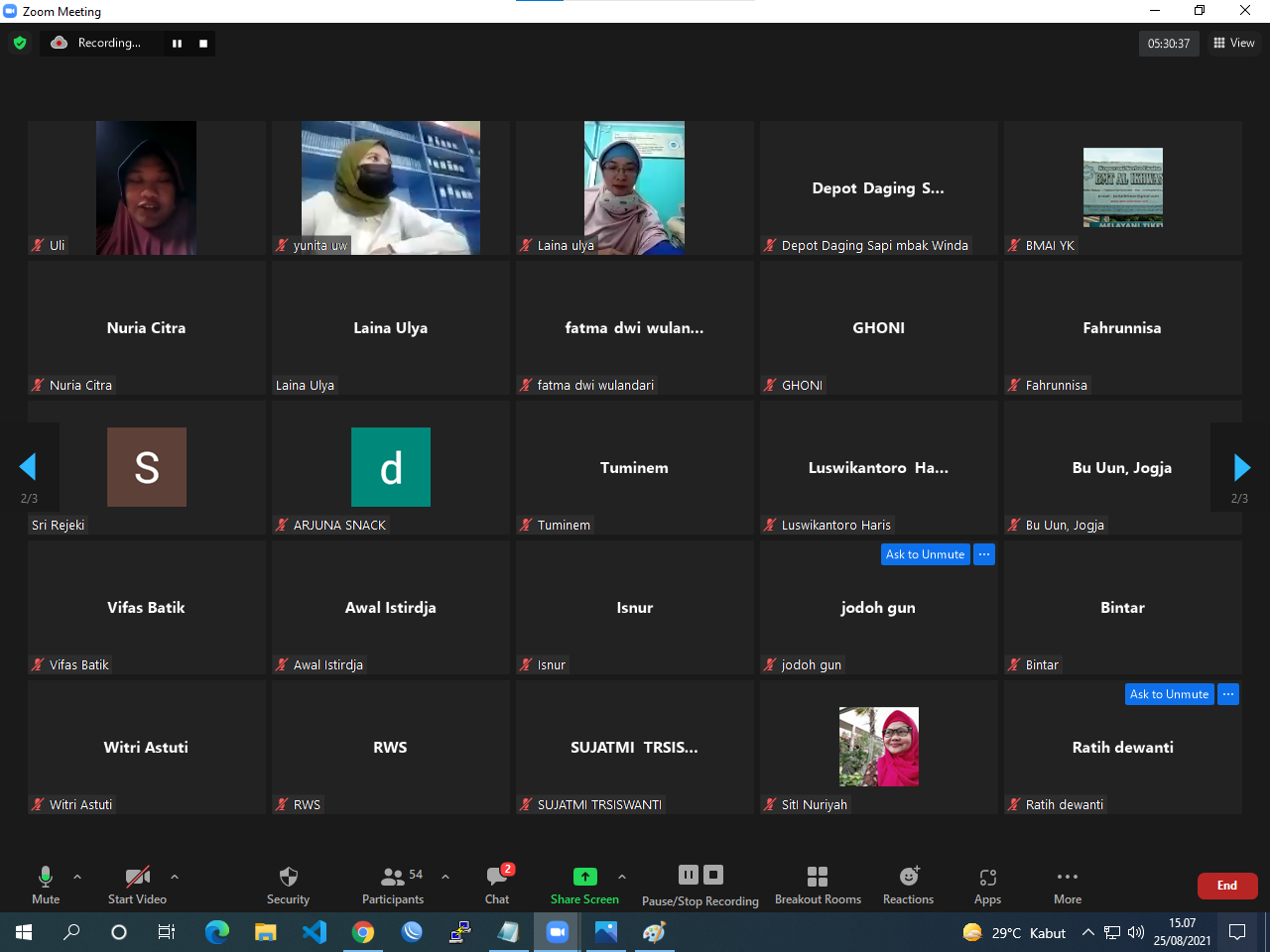Expand video options arrow beside Start Video
This screenshot has width=1270, height=952.
[175, 877]
